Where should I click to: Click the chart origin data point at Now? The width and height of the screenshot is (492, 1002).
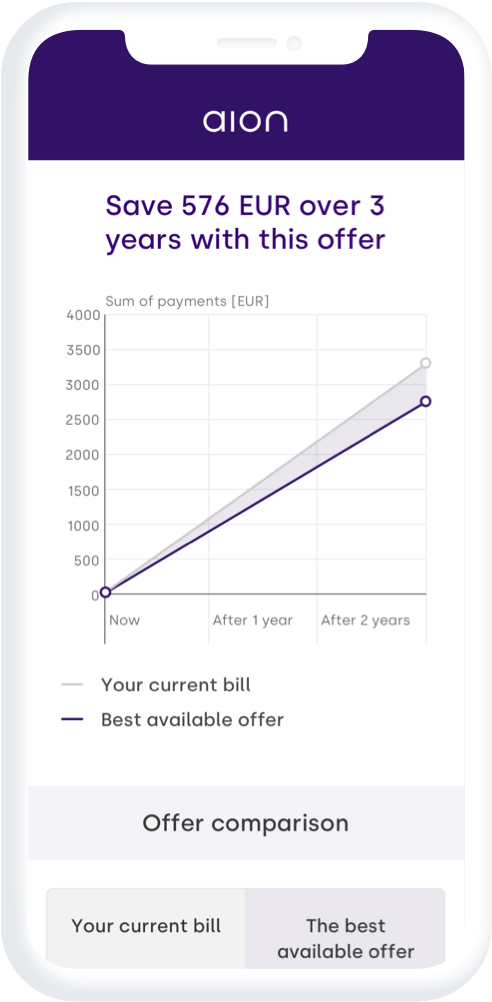coord(105,592)
